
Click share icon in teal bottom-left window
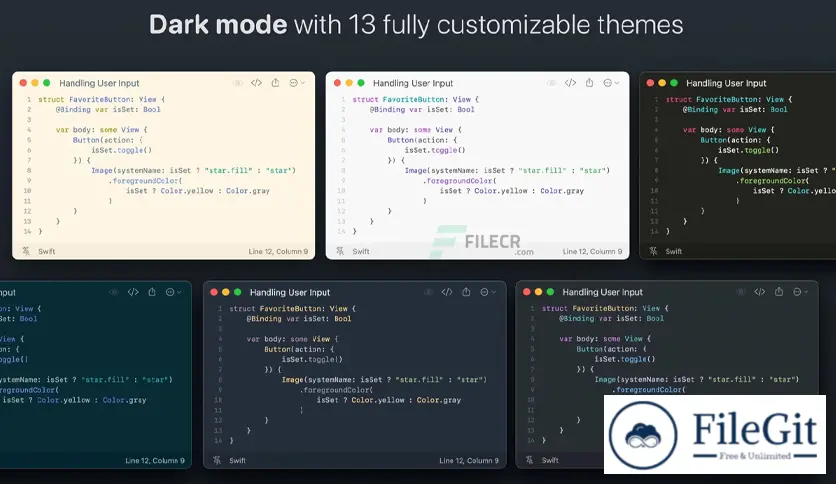(x=152, y=292)
